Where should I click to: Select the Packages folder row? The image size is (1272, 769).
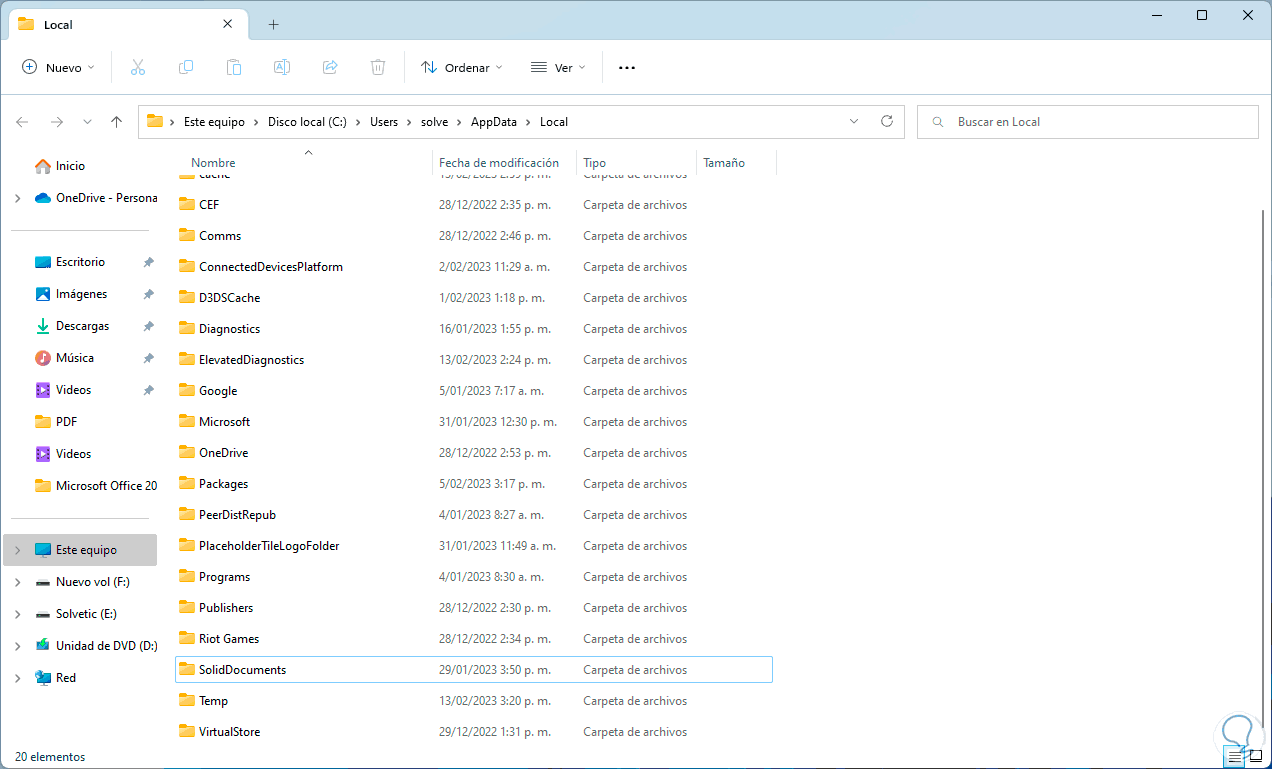474,484
